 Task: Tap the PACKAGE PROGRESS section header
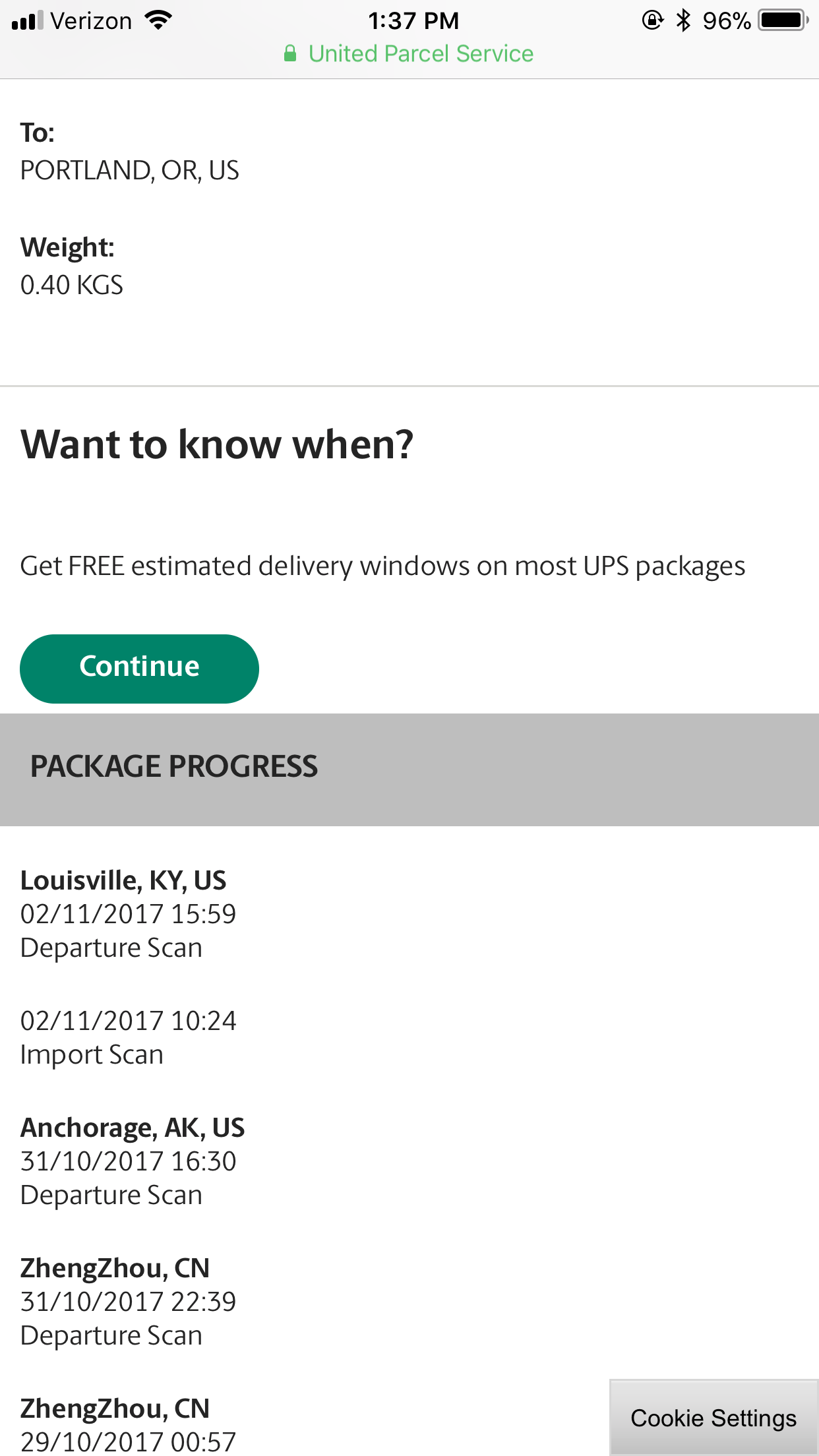[x=174, y=766]
